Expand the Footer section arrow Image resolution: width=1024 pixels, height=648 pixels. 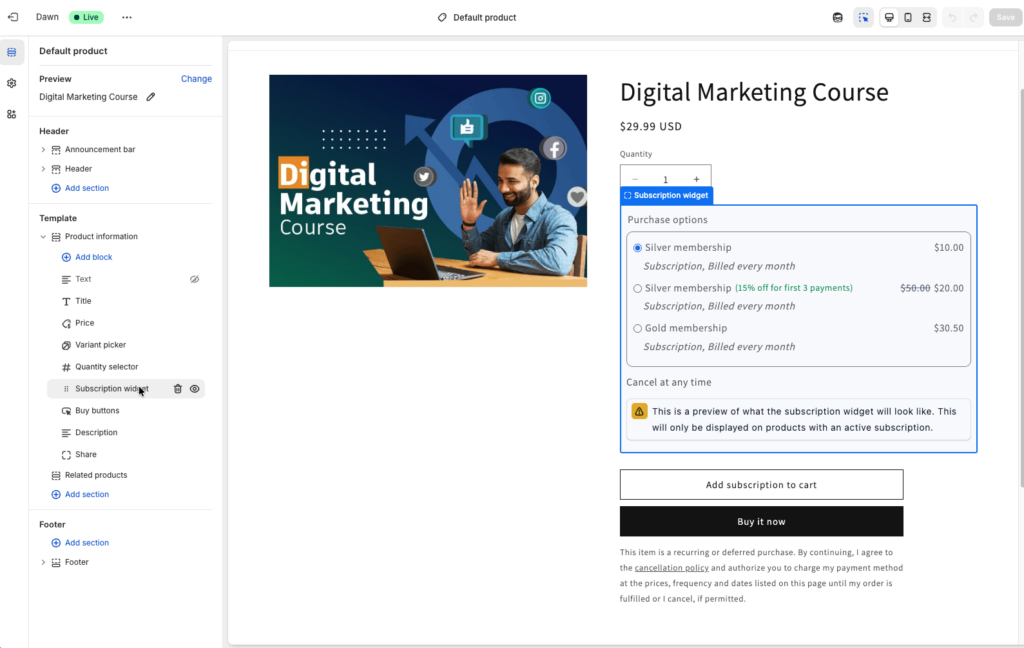tap(43, 562)
